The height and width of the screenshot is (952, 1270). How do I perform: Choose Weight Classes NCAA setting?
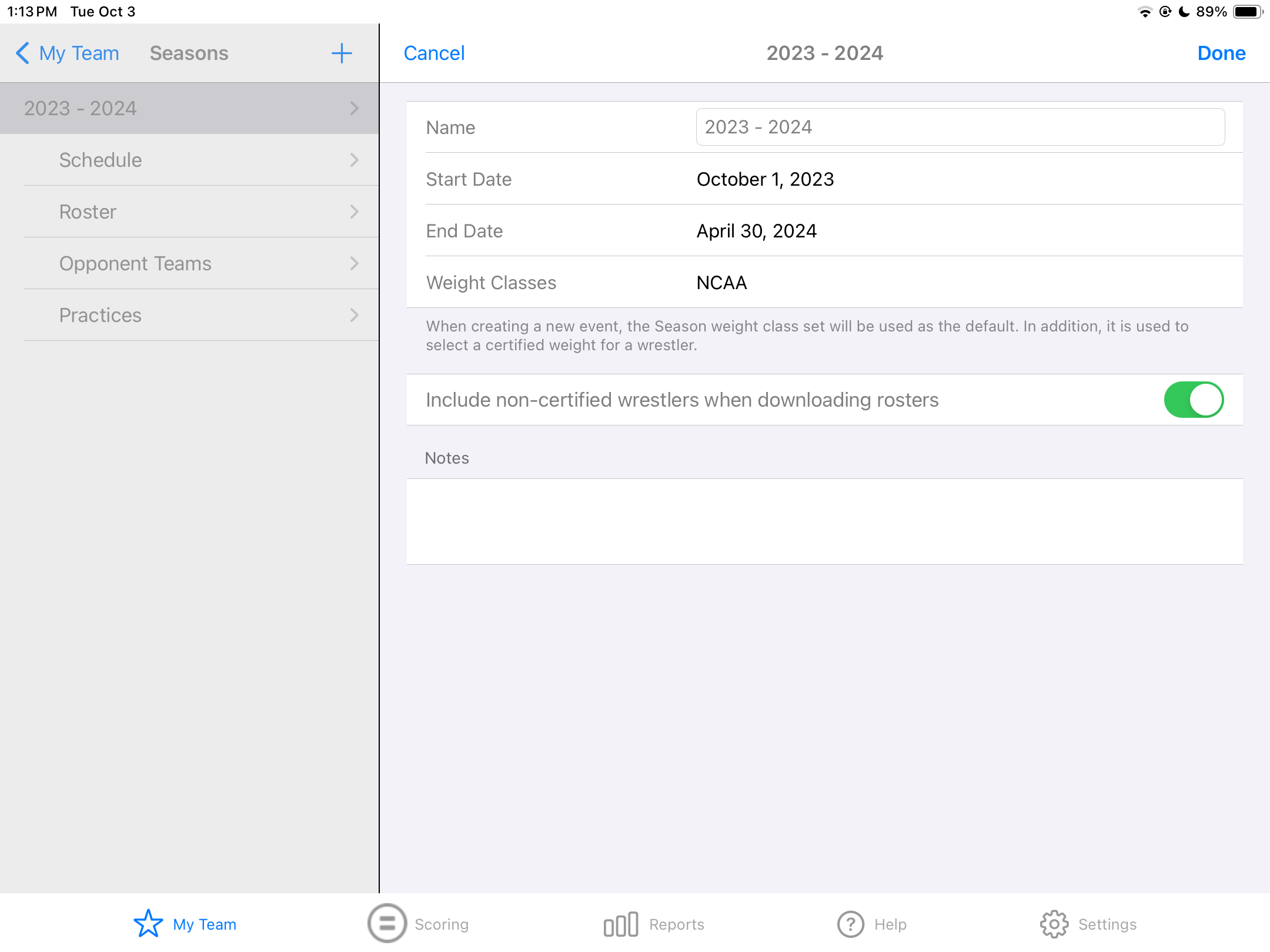pos(721,283)
